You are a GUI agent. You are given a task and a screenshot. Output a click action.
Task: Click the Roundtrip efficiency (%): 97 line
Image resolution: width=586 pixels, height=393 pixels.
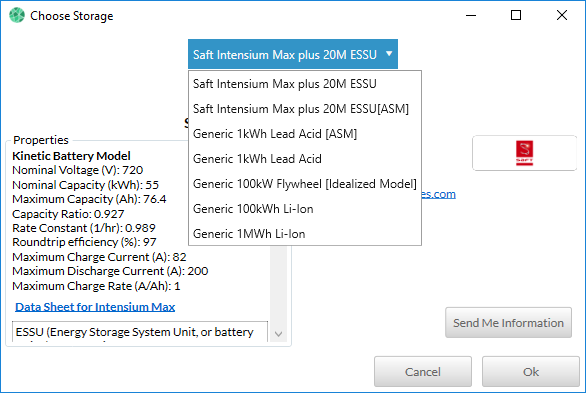tap(84, 242)
